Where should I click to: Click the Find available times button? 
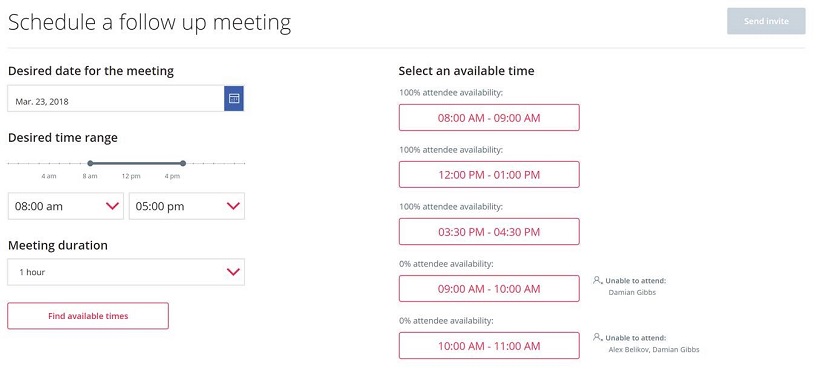[88, 316]
